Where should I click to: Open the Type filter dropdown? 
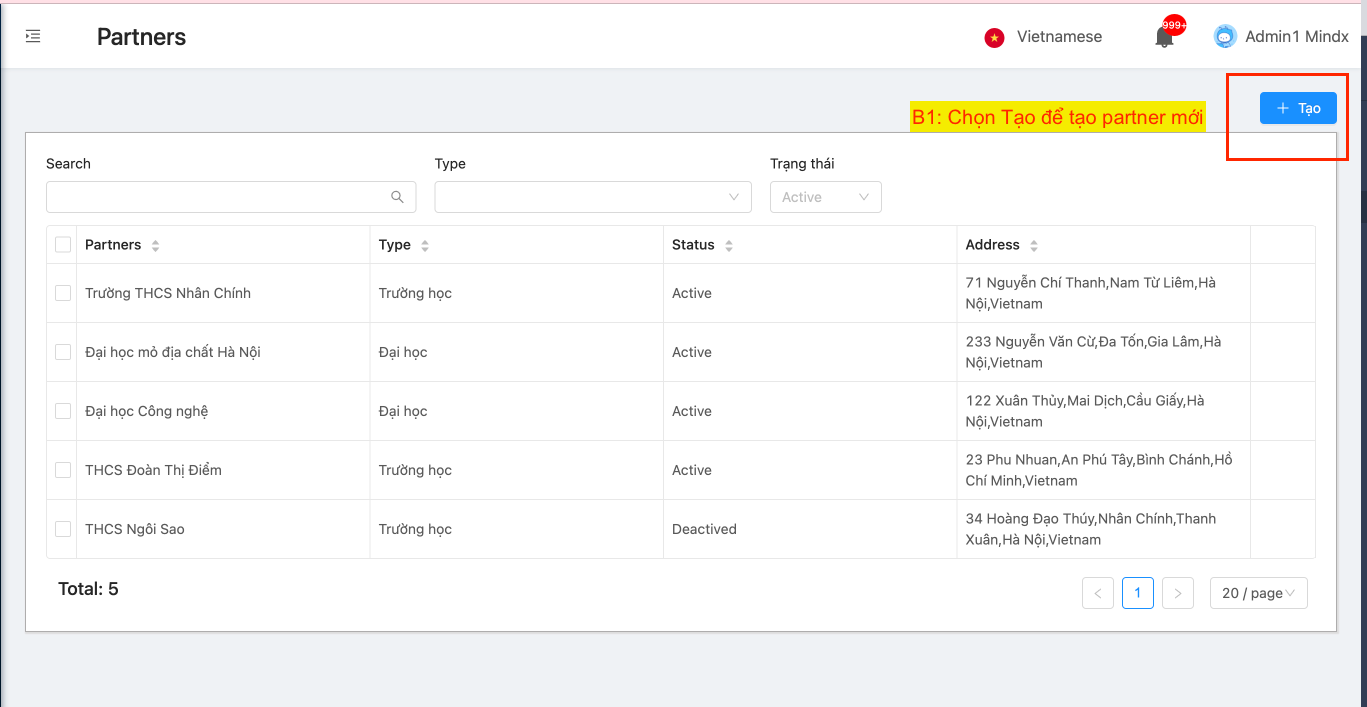point(592,197)
